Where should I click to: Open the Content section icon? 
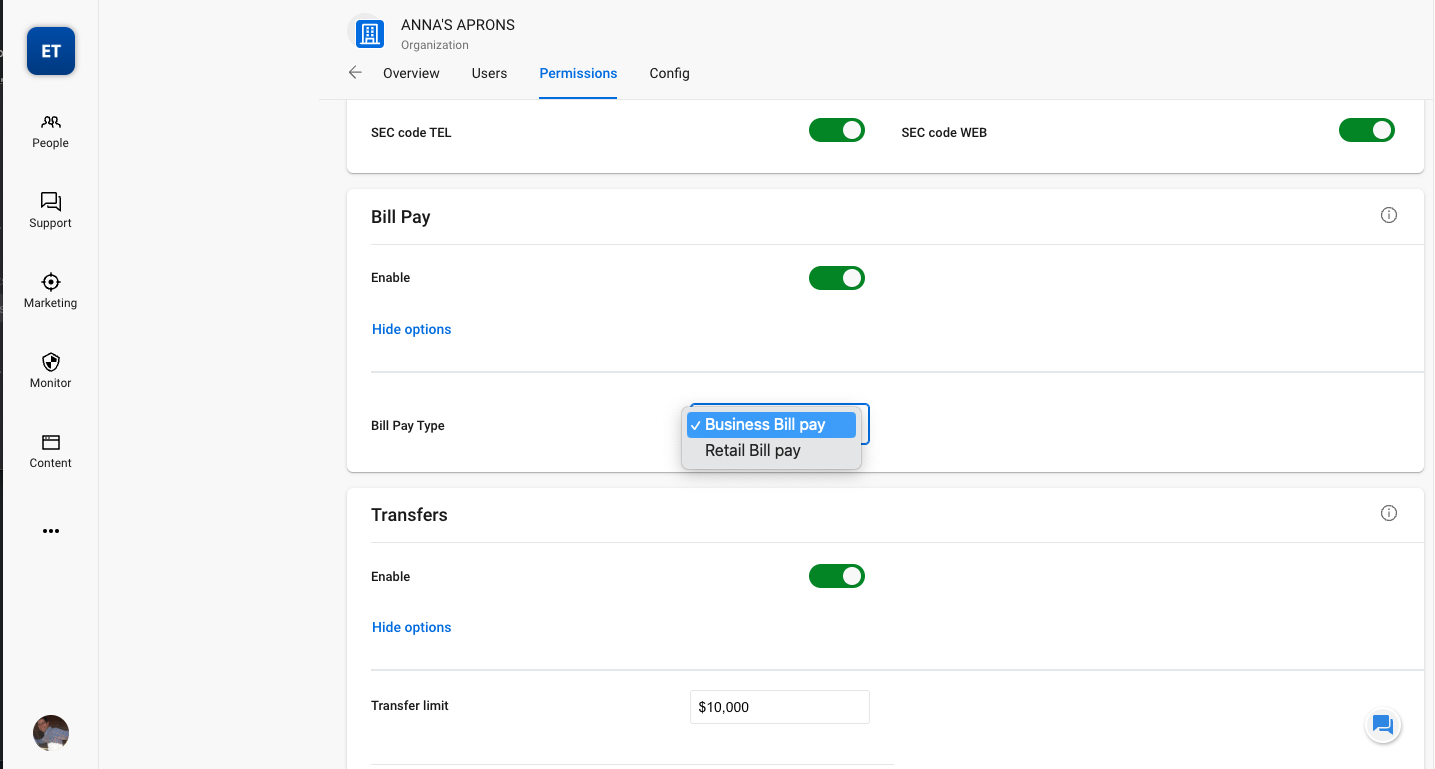(x=50, y=450)
